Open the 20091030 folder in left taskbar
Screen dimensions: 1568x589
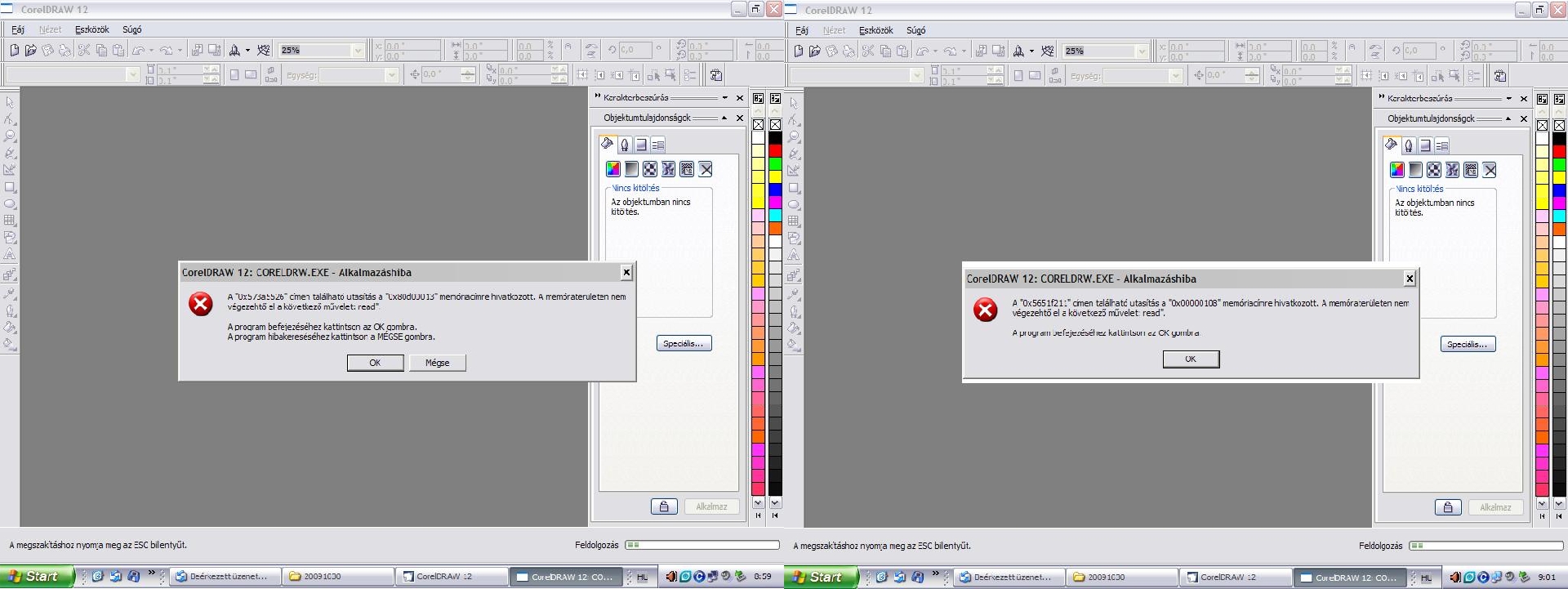(338, 577)
